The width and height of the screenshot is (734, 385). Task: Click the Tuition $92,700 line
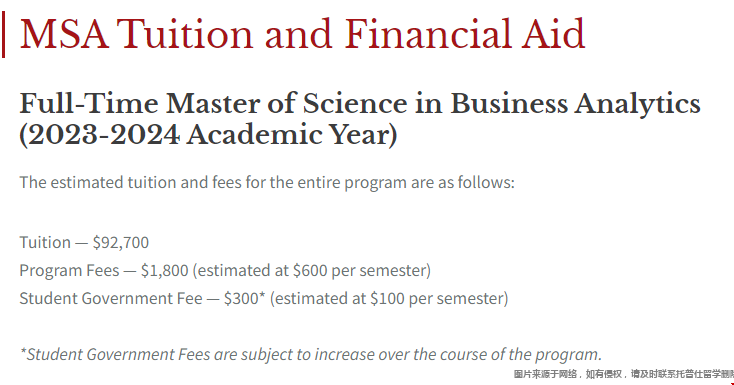[84, 243]
